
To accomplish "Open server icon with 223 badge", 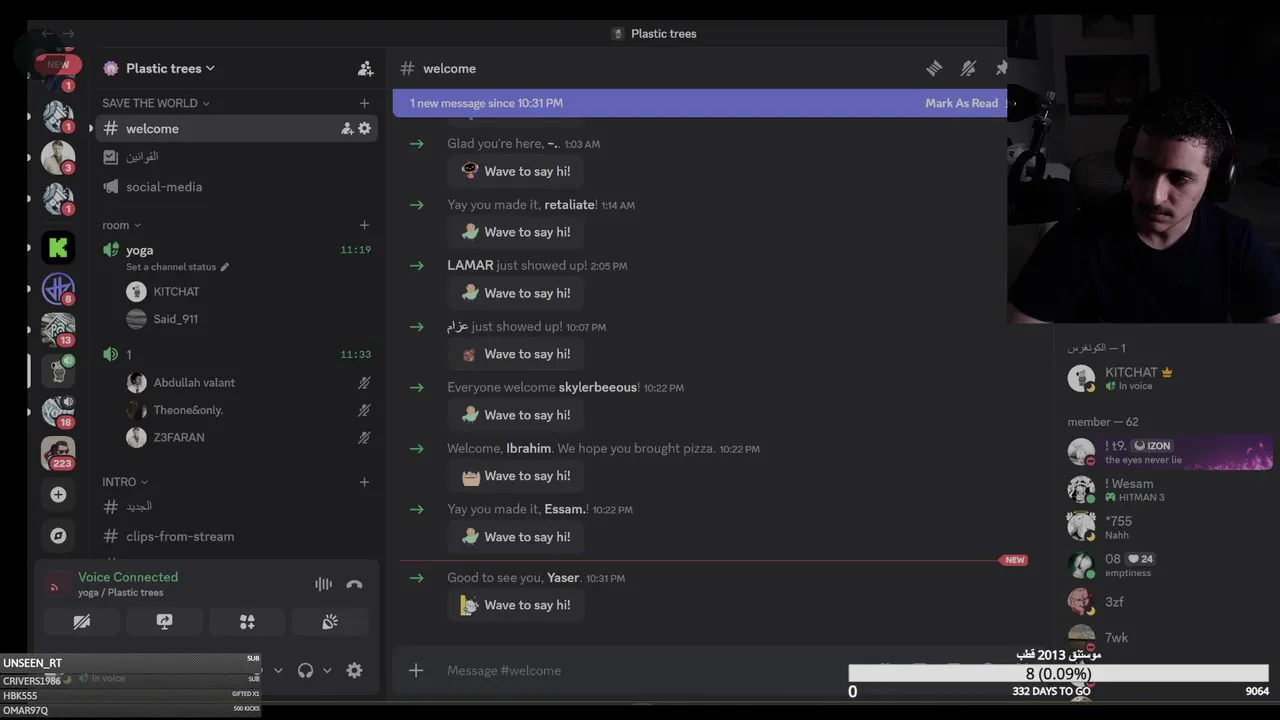I will 58,453.
